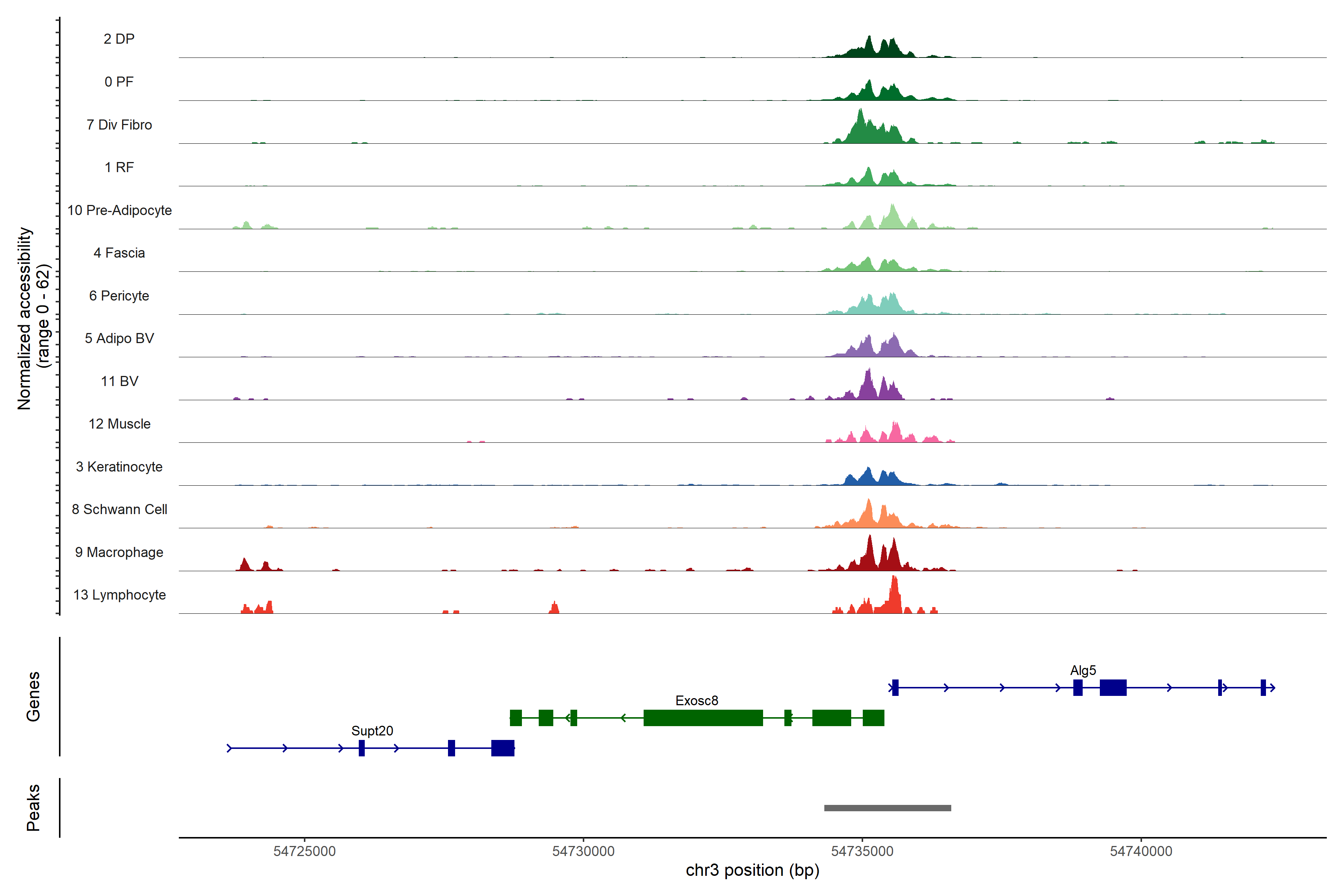Click the 54725000 axis tick label

click(305, 852)
